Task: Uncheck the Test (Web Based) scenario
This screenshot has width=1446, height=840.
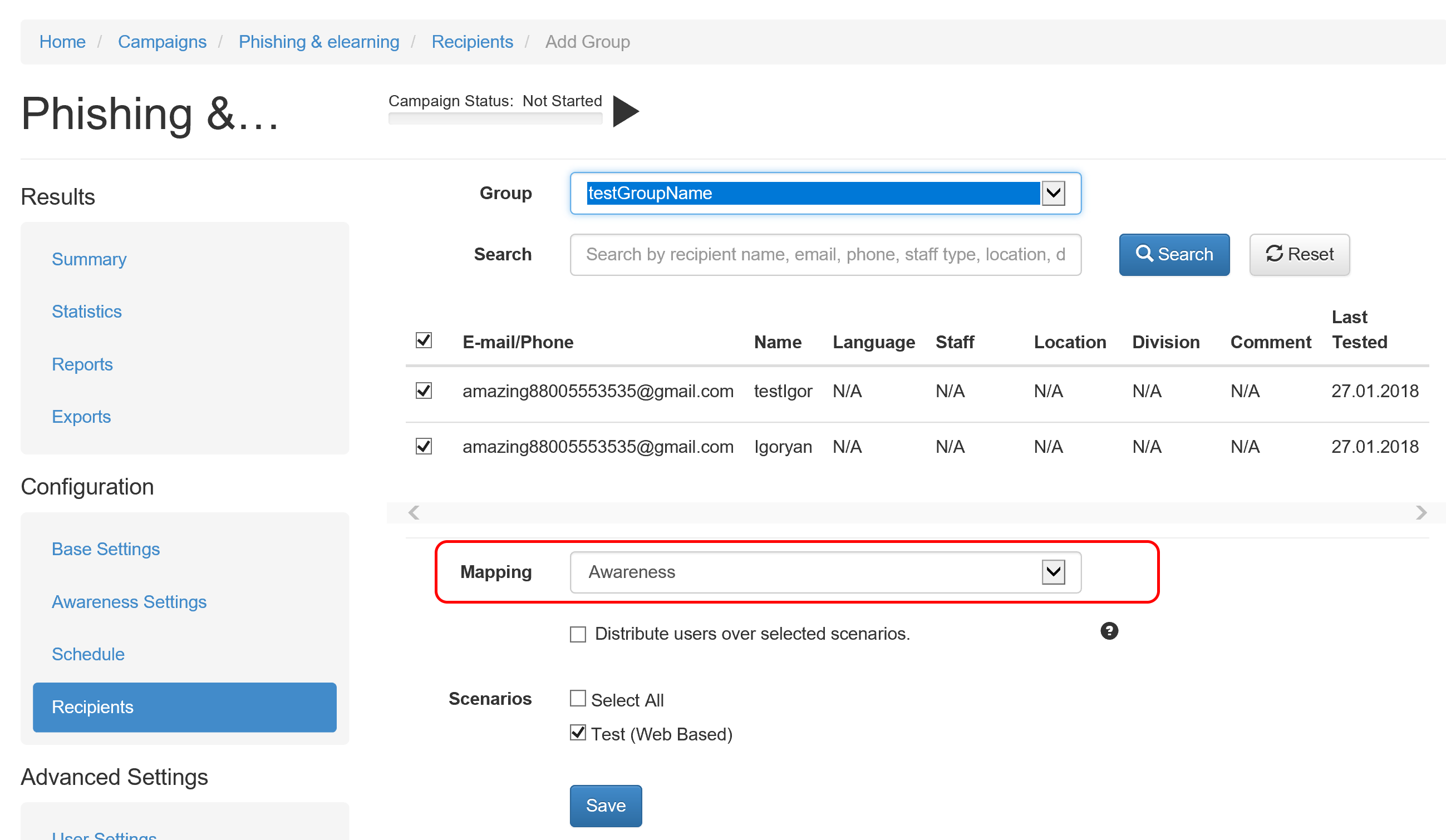Action: [577, 733]
